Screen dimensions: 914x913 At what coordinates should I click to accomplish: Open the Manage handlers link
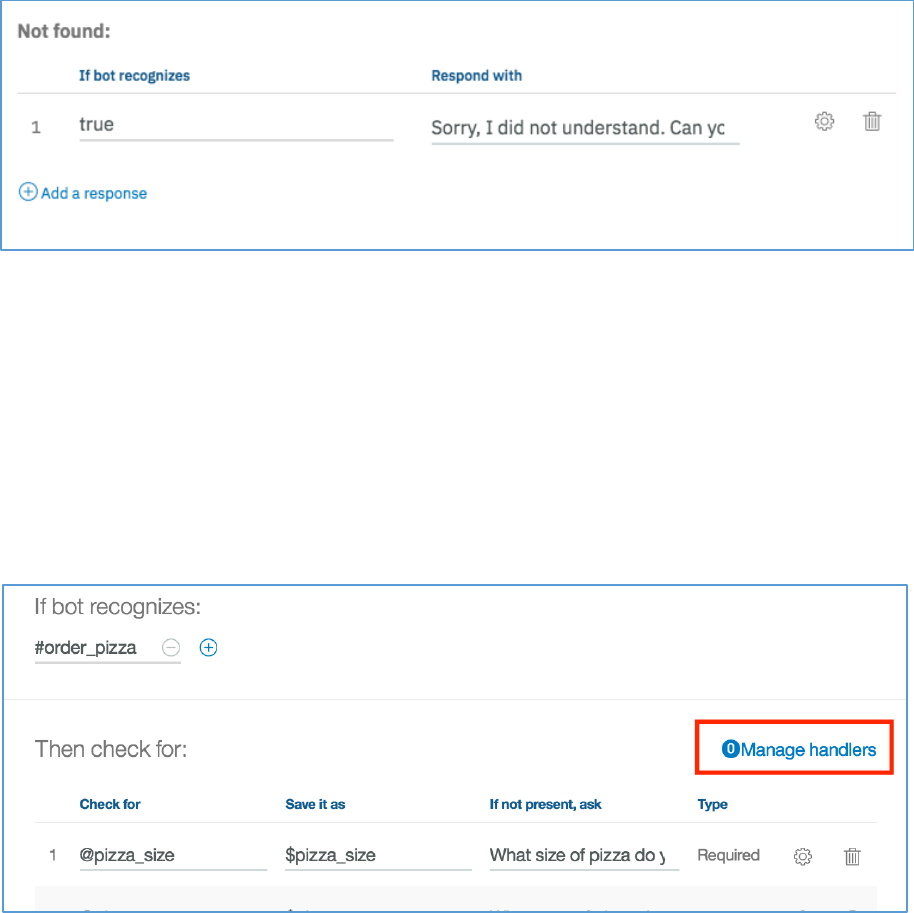pyautogui.click(x=808, y=749)
